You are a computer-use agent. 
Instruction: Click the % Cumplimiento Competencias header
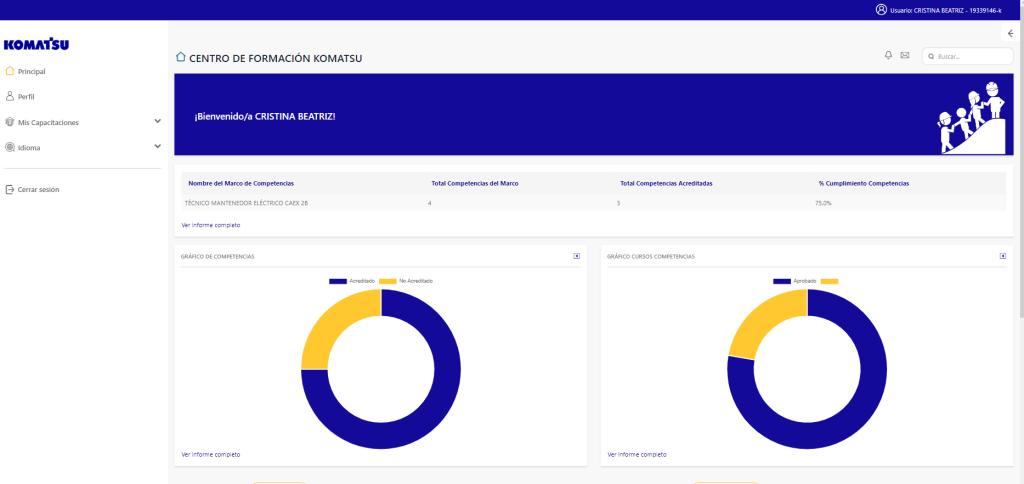[863, 184]
